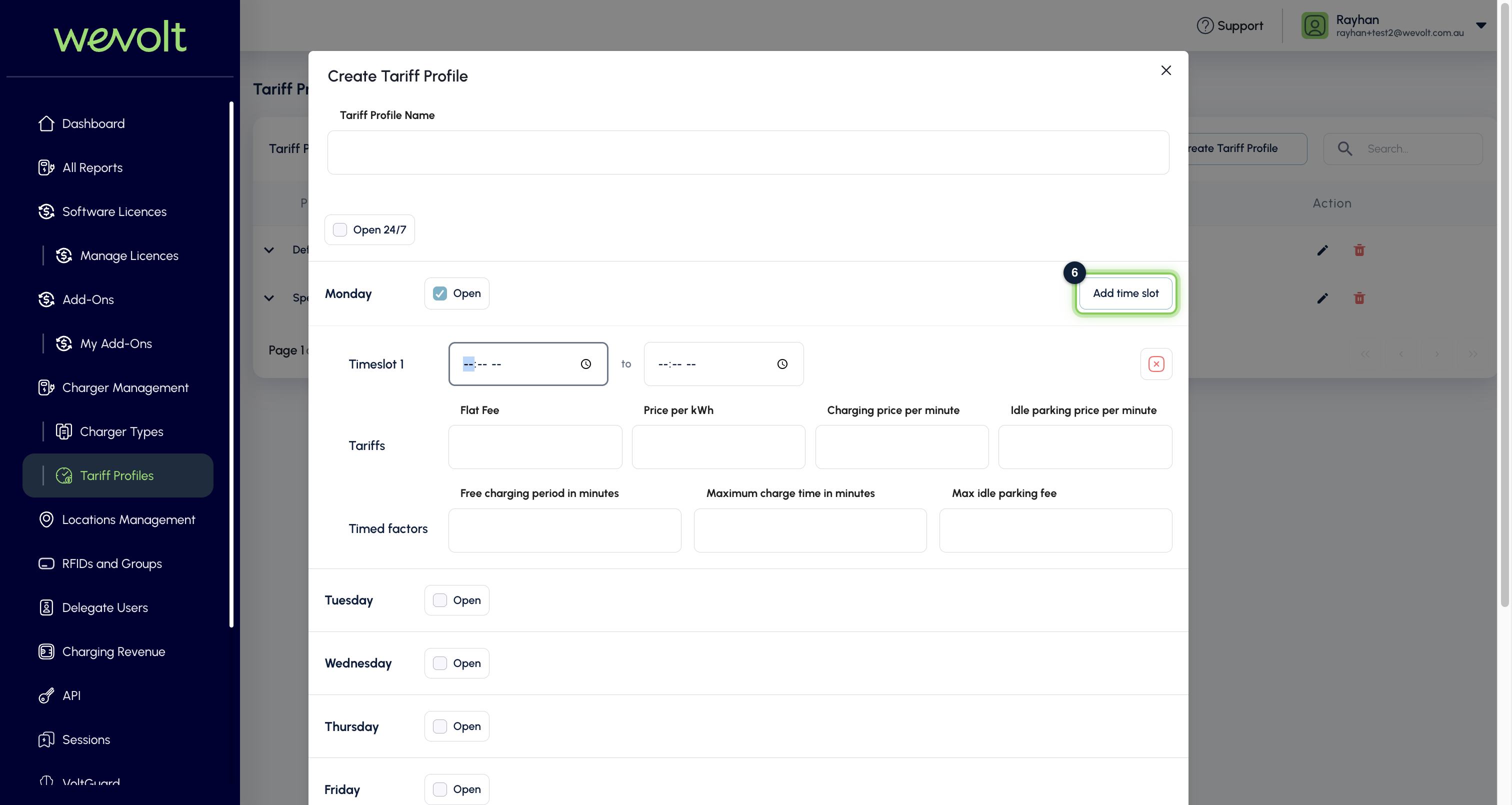
Task: Click Add time slot for Monday
Action: point(1125,293)
